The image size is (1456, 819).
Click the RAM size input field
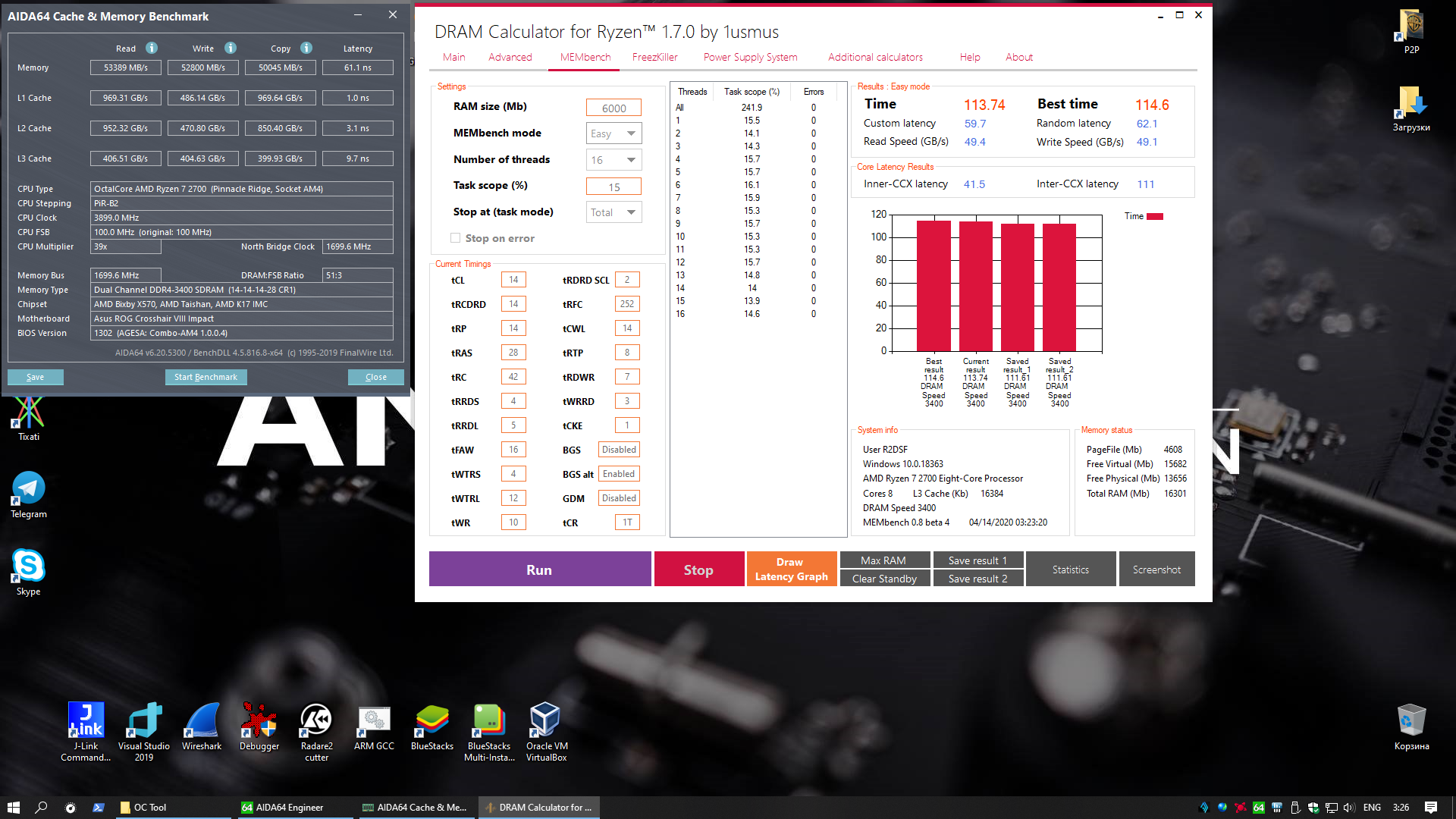tap(613, 108)
